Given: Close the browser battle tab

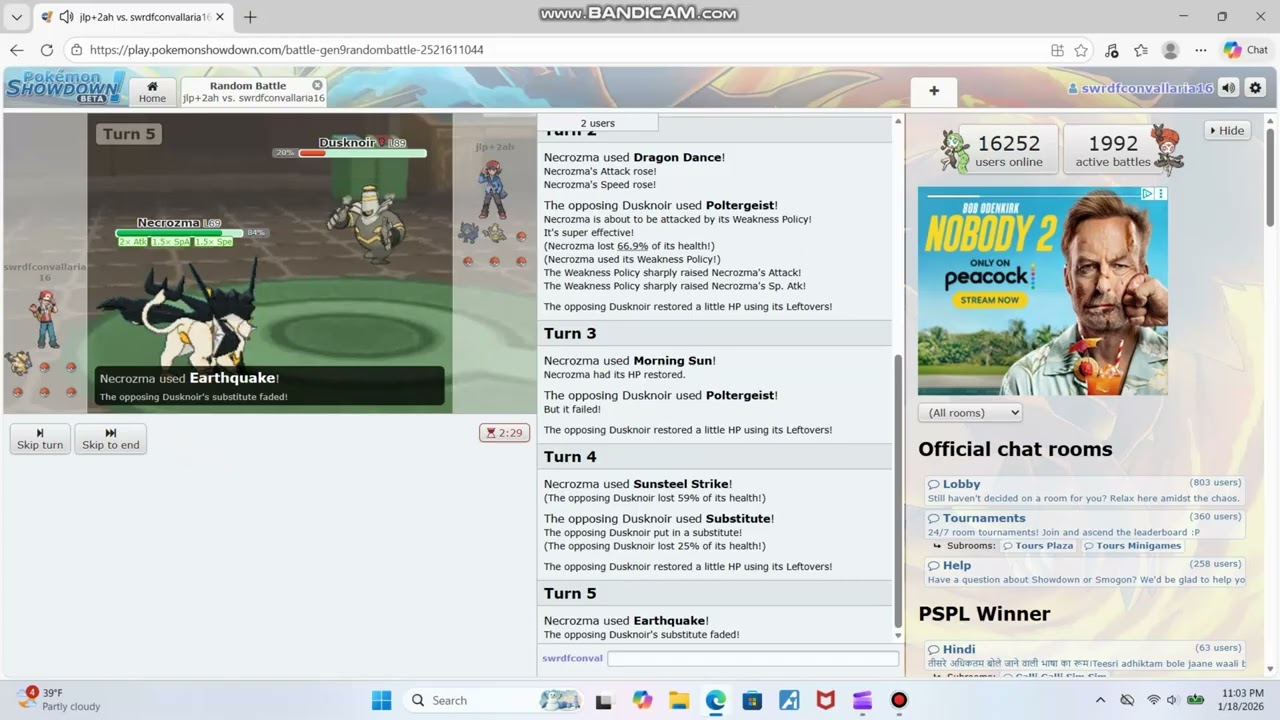Looking at the screenshot, I should click(220, 17).
